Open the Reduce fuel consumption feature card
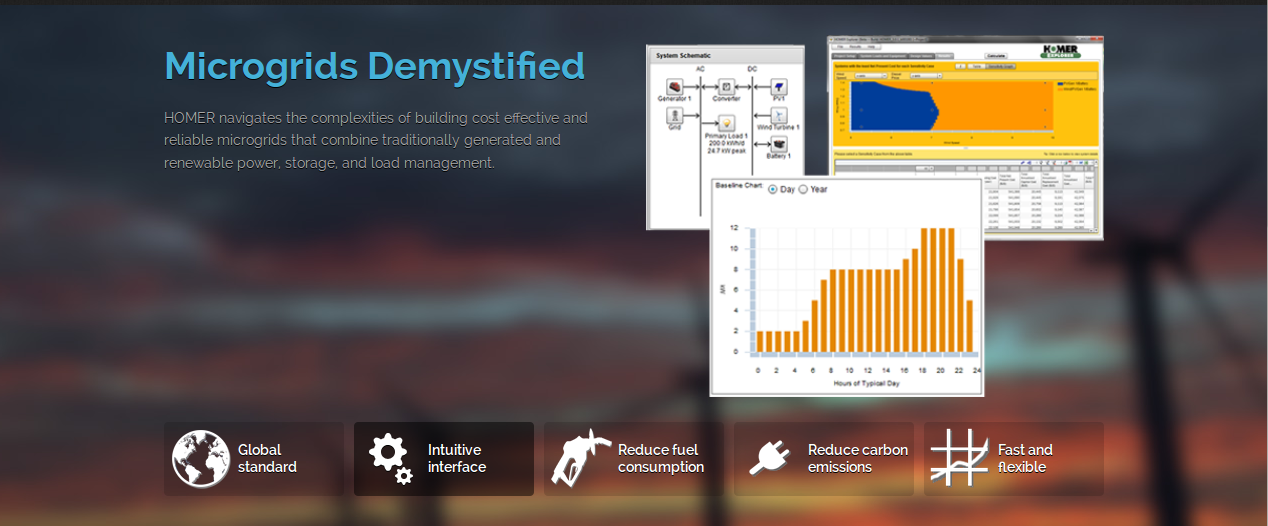 [634, 459]
